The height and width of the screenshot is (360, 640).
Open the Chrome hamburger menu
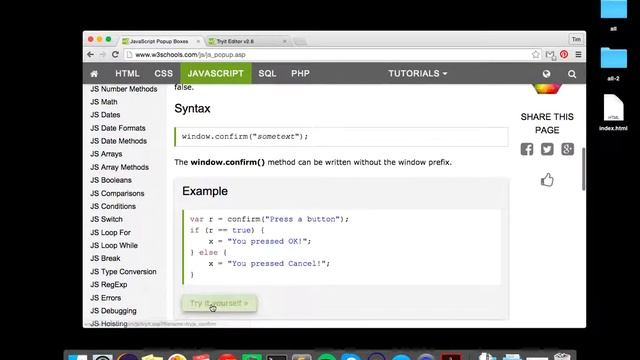(x=578, y=54)
